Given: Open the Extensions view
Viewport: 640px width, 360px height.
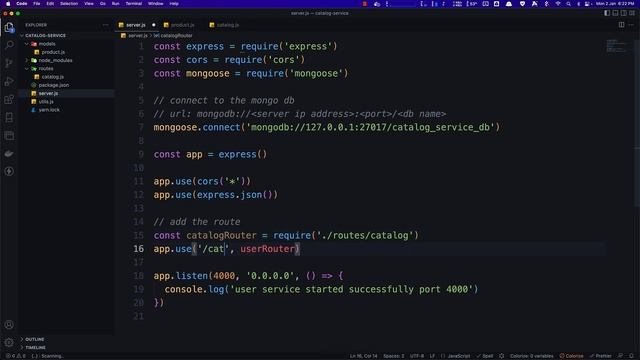Looking at the screenshot, I should pyautogui.click(x=9, y=99).
